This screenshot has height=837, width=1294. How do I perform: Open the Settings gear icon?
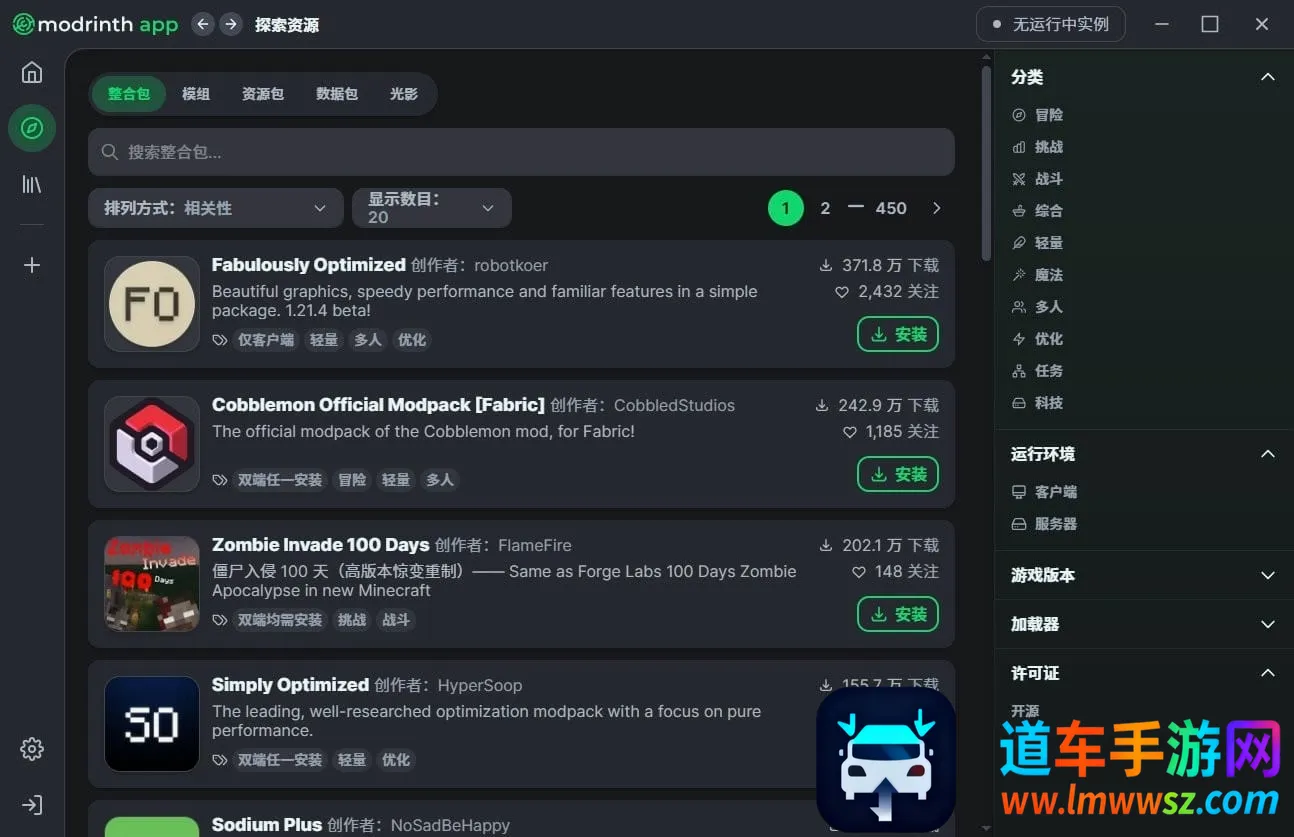click(32, 749)
